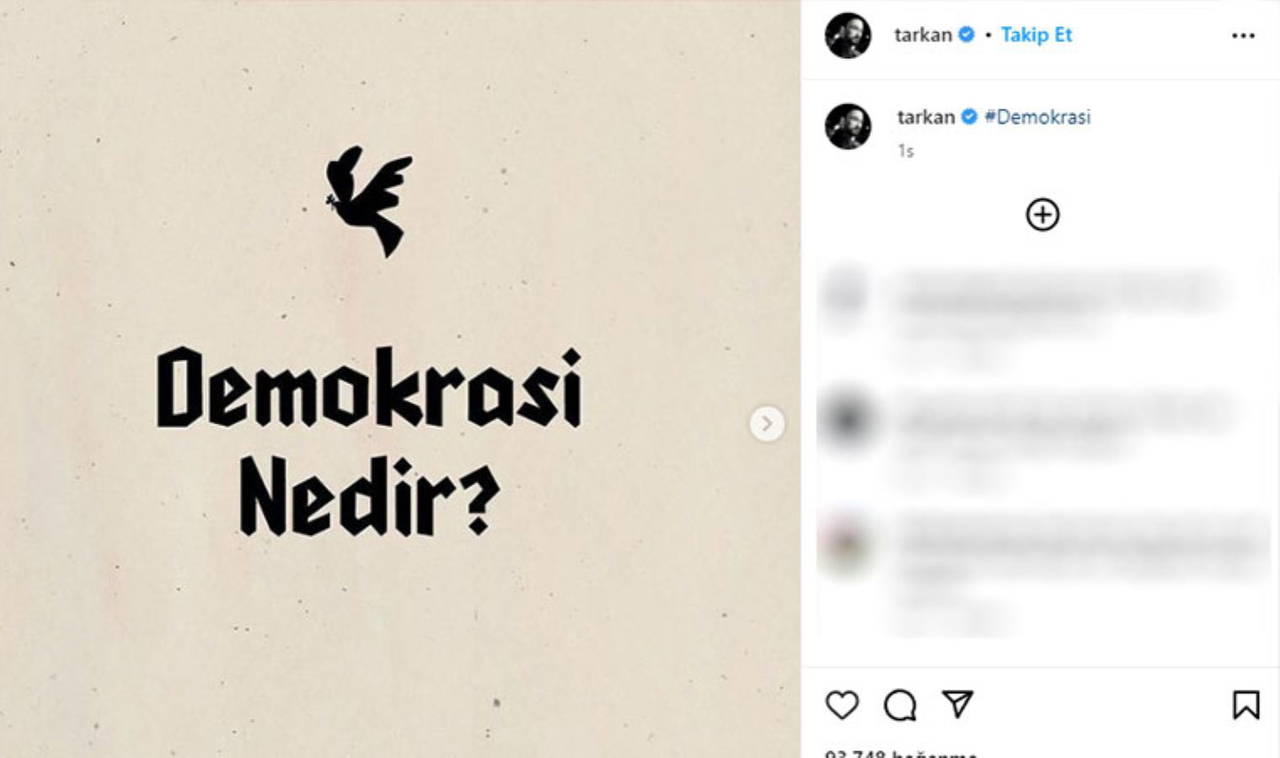Click tarkan avatar beside caption
This screenshot has height=758, width=1280.
pyautogui.click(x=848, y=127)
